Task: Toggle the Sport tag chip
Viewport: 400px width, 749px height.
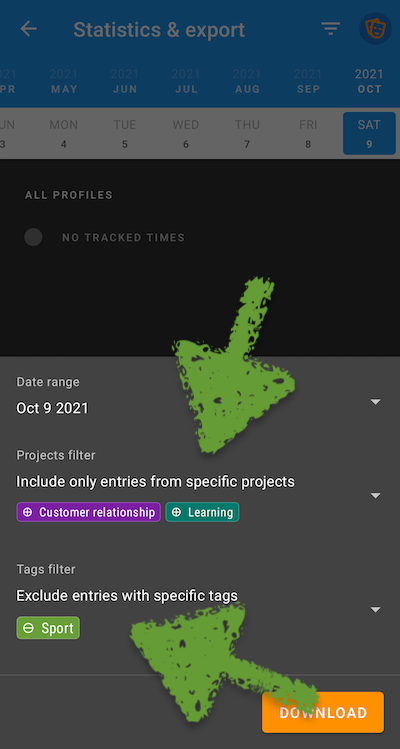Action: 48,628
